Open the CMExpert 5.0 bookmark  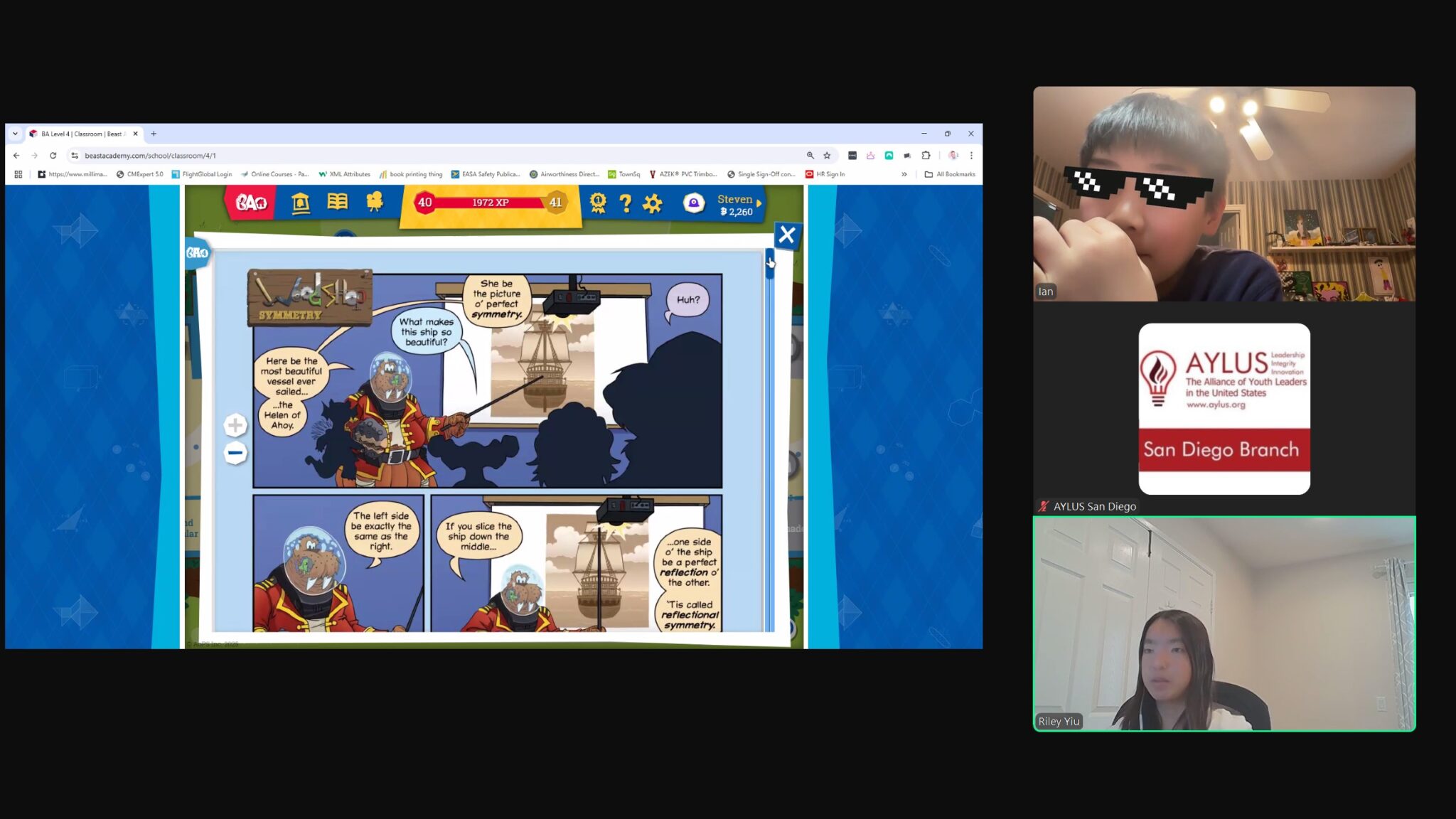140,174
